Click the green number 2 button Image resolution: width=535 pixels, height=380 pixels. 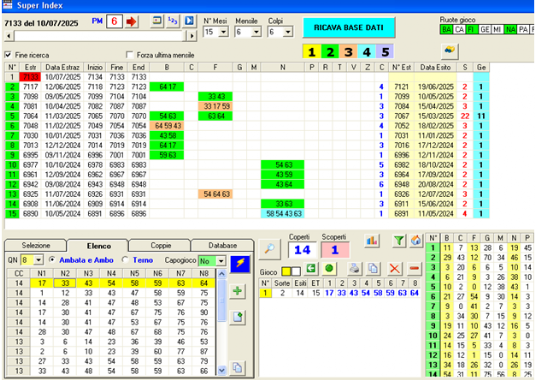coord(330,52)
